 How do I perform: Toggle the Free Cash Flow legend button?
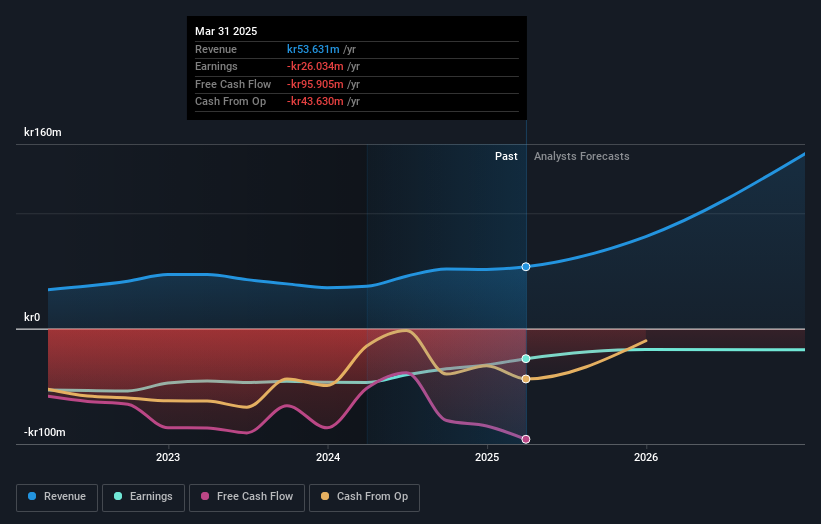click(247, 497)
